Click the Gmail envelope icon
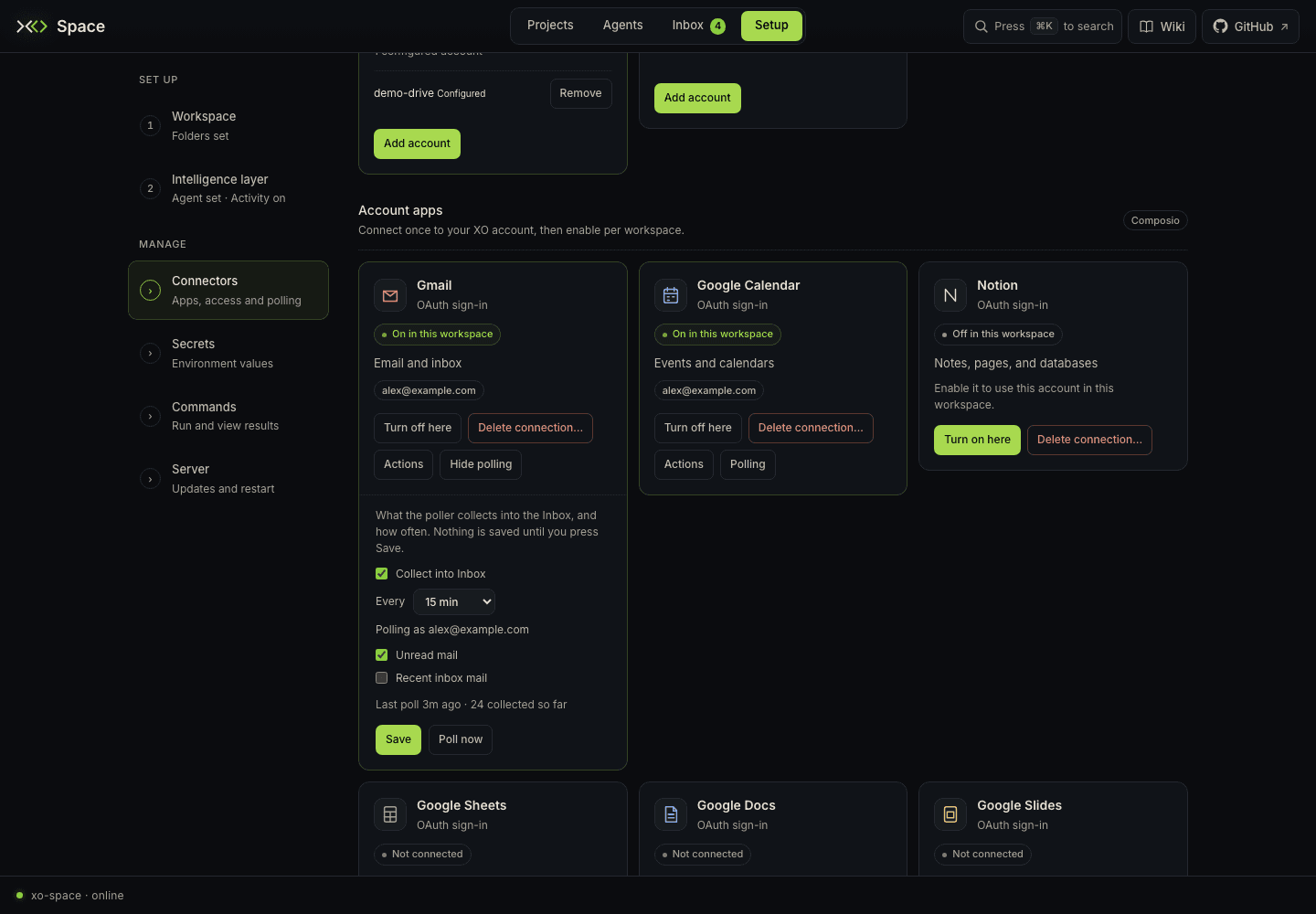This screenshot has width=1316, height=914. (x=390, y=295)
